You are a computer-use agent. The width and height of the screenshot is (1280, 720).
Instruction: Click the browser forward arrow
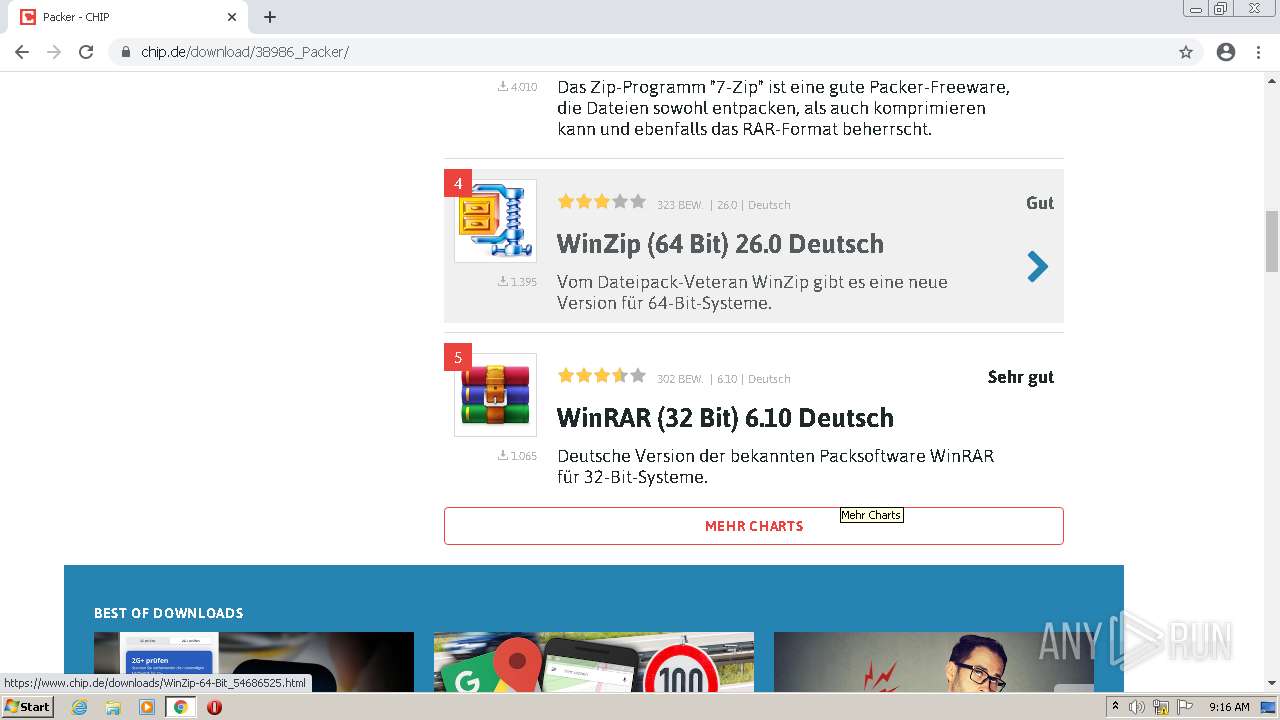[54, 52]
